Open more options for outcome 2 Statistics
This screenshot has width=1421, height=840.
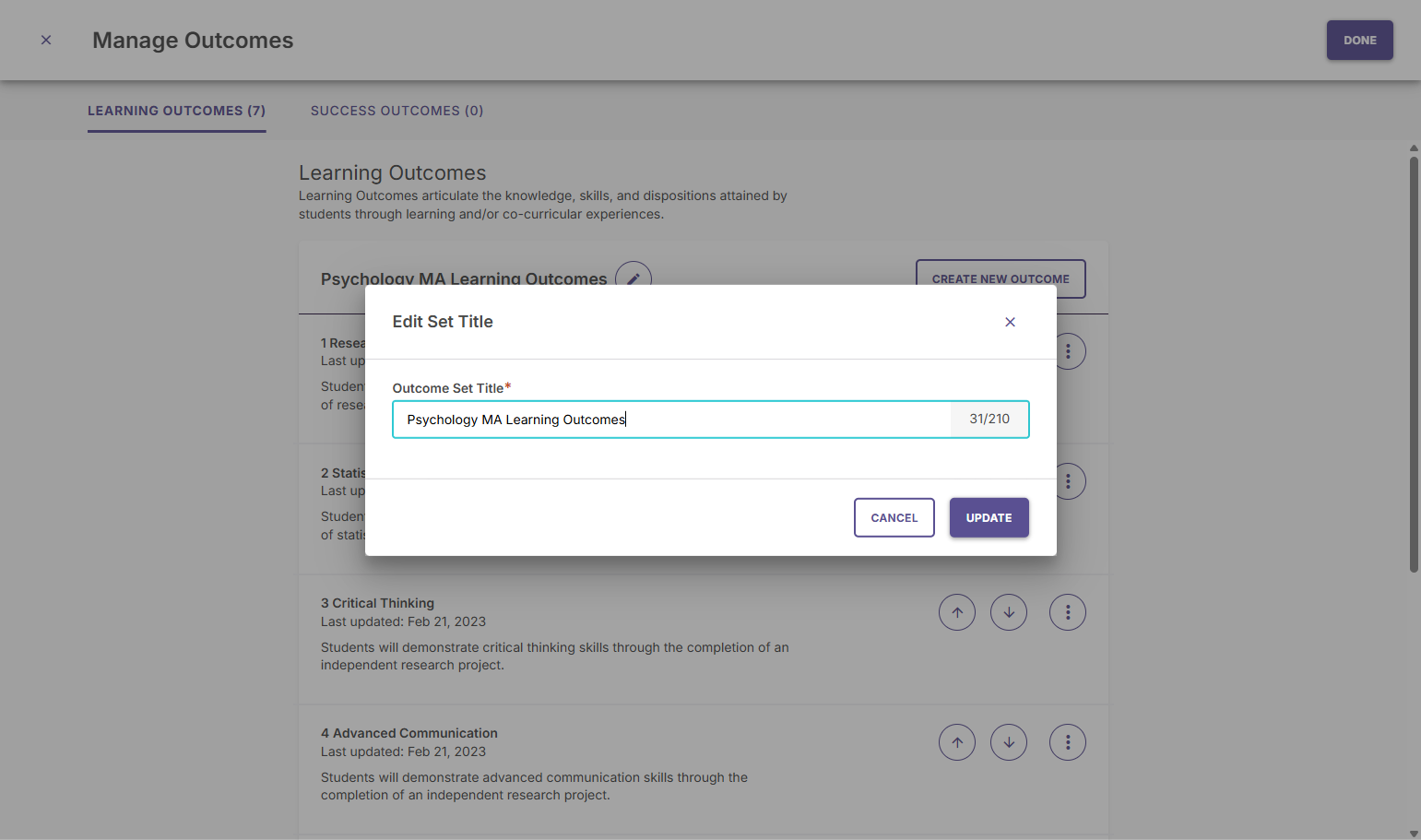coord(1070,481)
